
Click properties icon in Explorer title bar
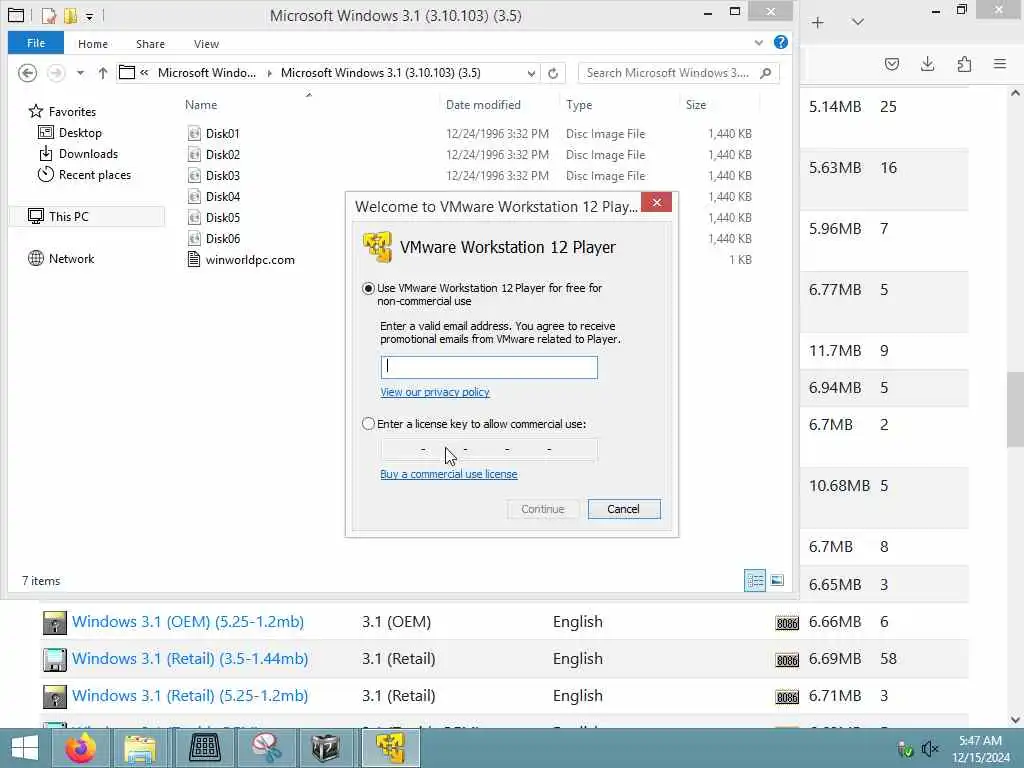(48, 15)
